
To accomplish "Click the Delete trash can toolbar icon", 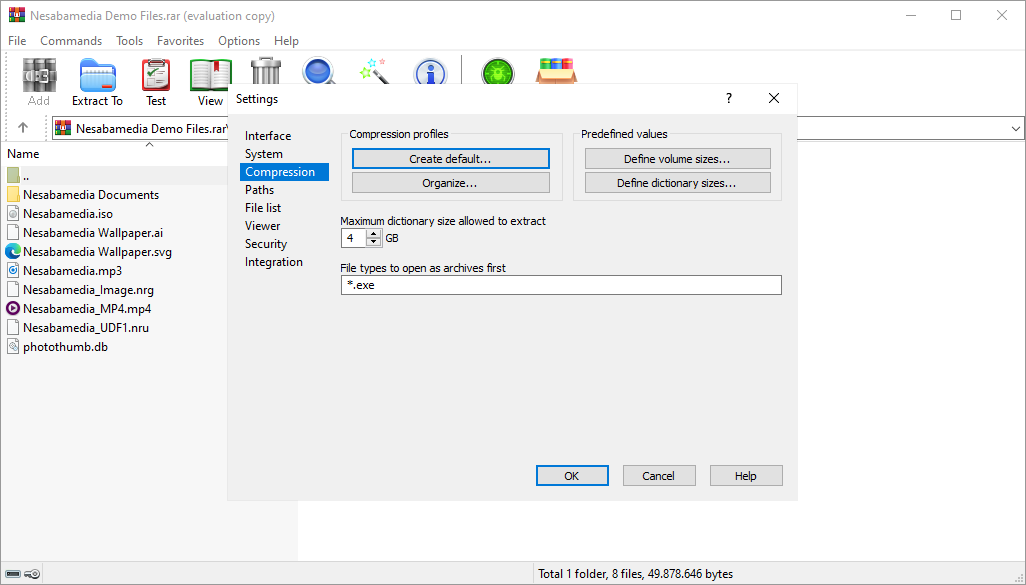I will click(x=266, y=70).
